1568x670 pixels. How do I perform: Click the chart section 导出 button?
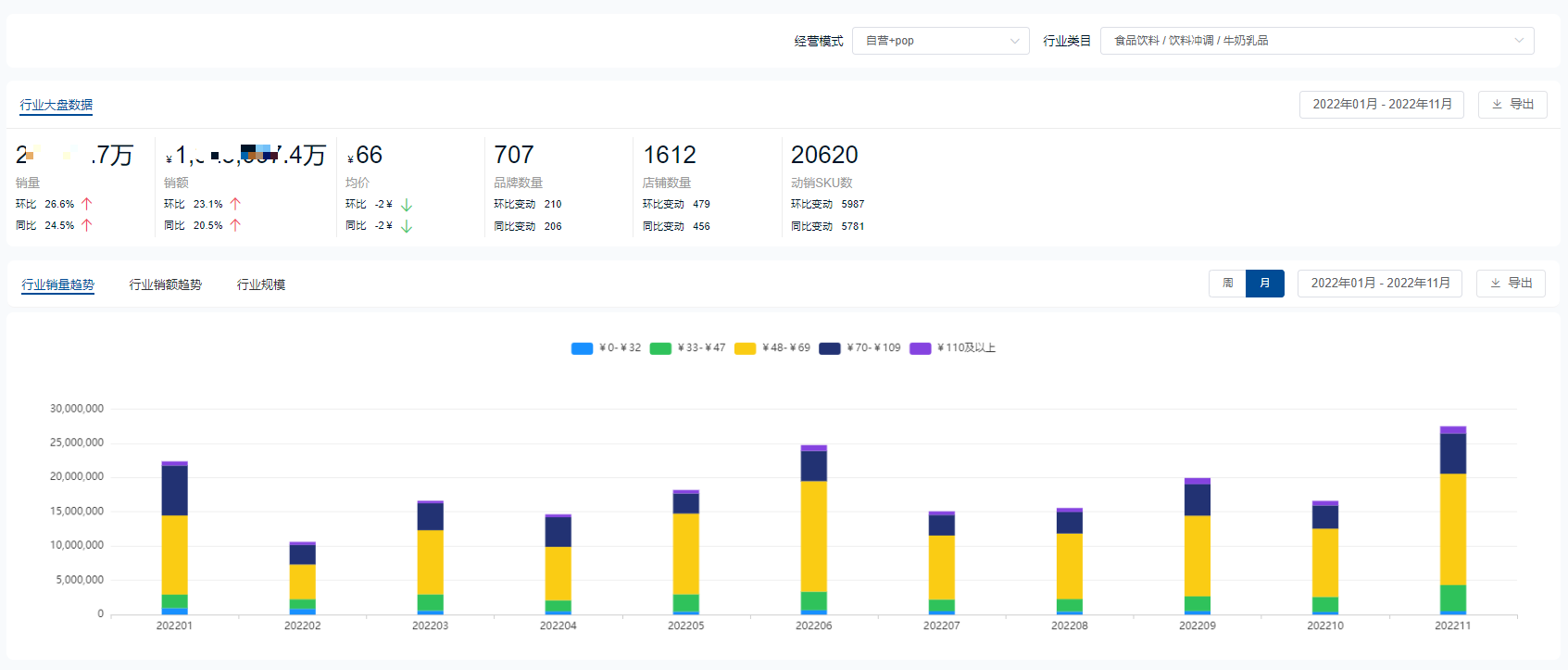(1511, 284)
